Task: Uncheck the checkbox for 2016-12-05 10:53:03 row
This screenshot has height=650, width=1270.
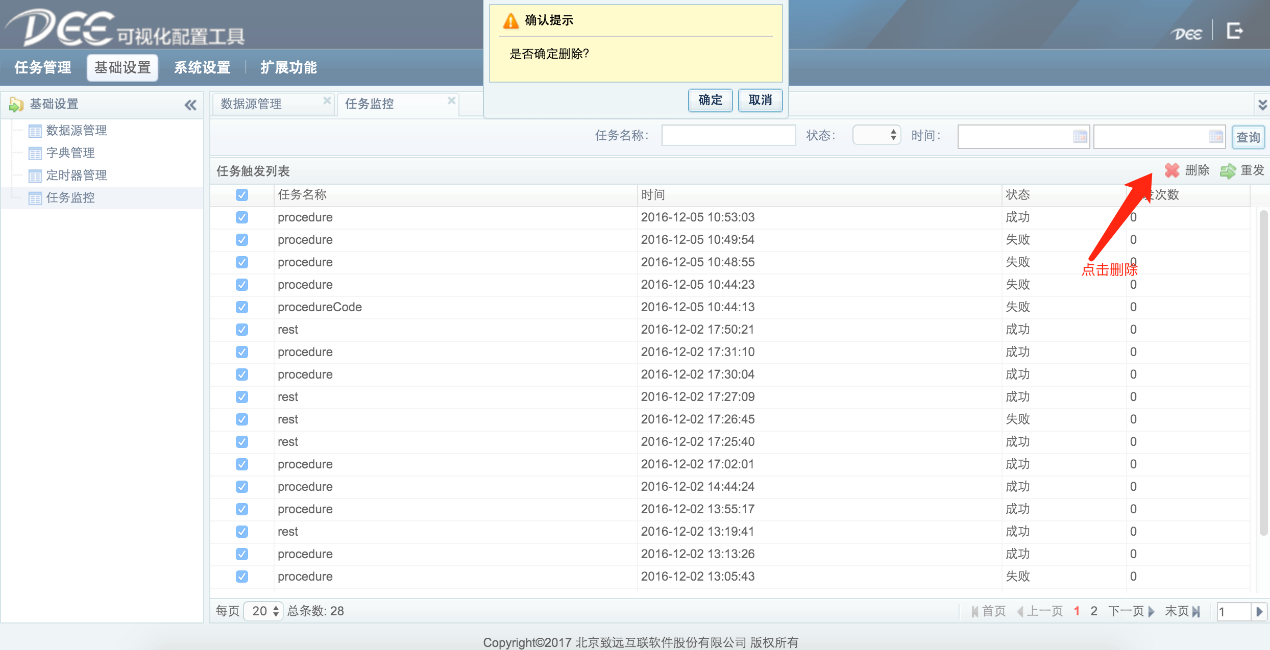Action: 242,217
